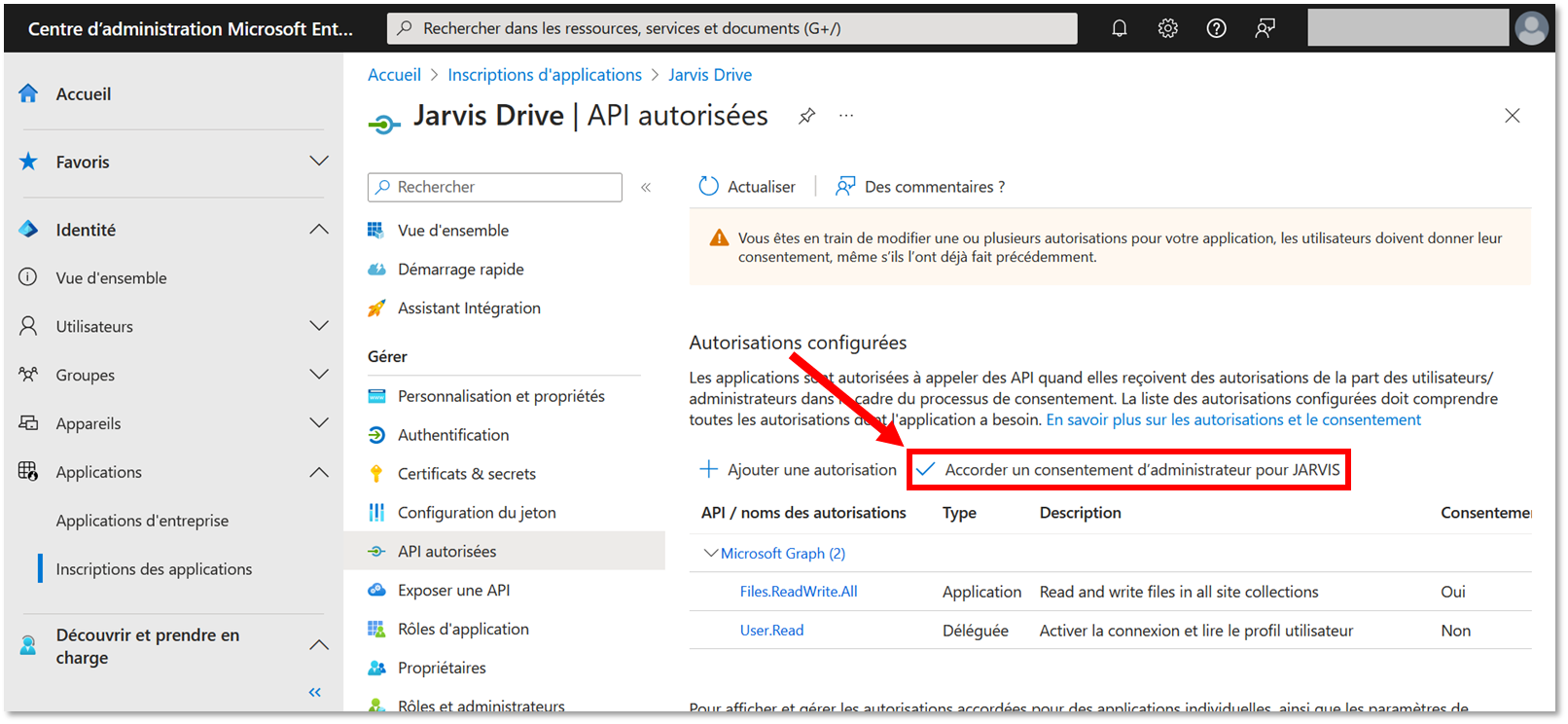Pin the Jarvis Drive blade
This screenshot has width=1568, height=724.
click(x=806, y=116)
